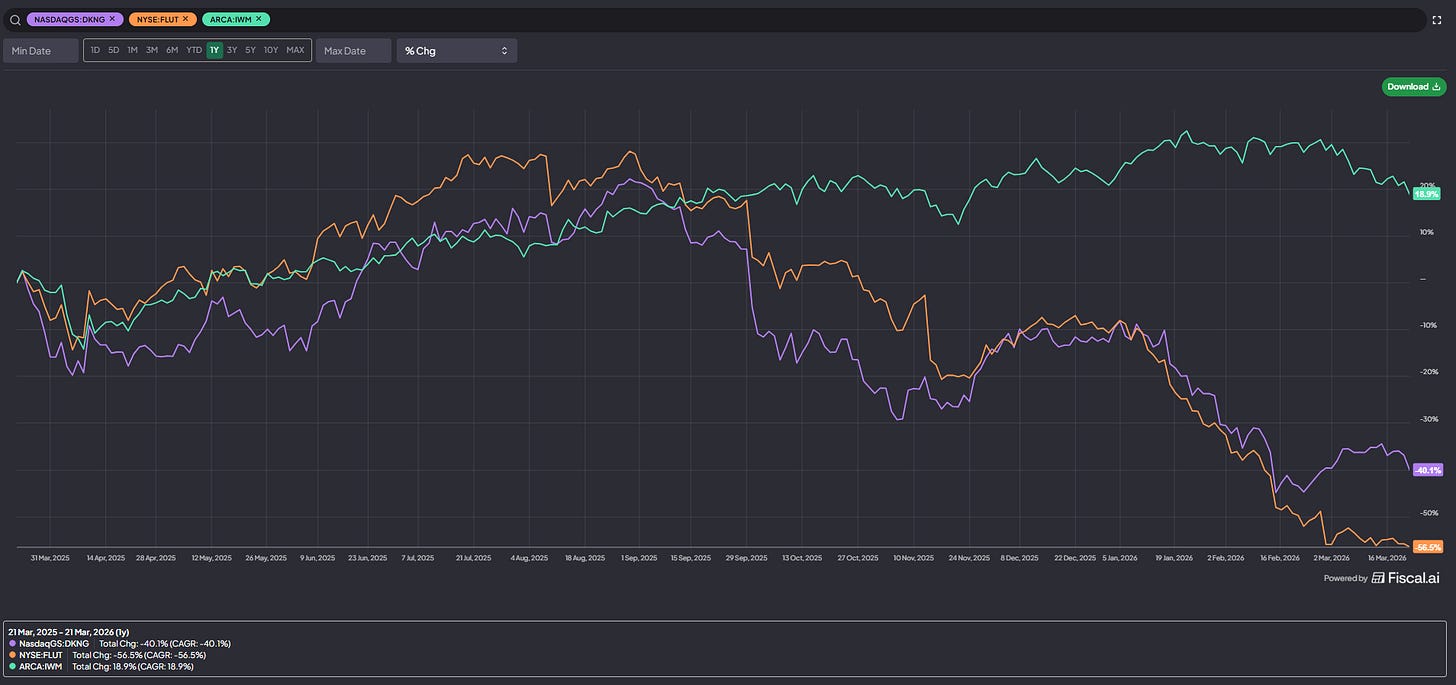Click the 16 Mar, 2026 axis label

coord(1387,558)
